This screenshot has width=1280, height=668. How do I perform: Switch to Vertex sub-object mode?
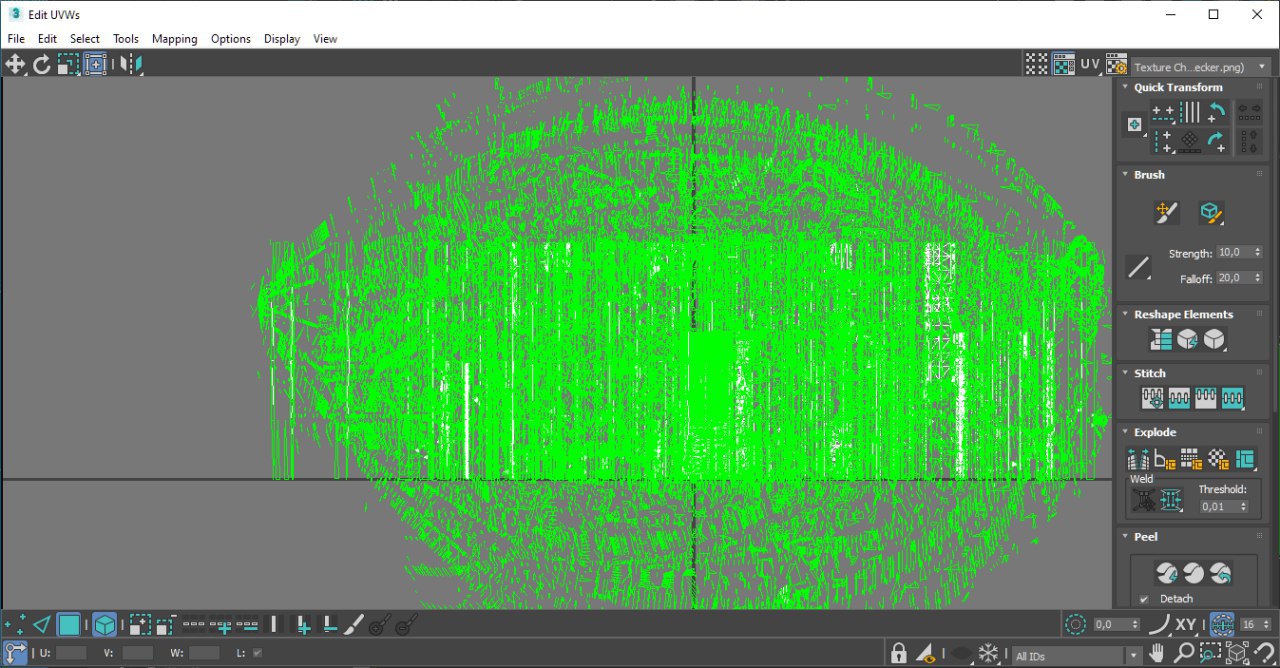coord(15,626)
